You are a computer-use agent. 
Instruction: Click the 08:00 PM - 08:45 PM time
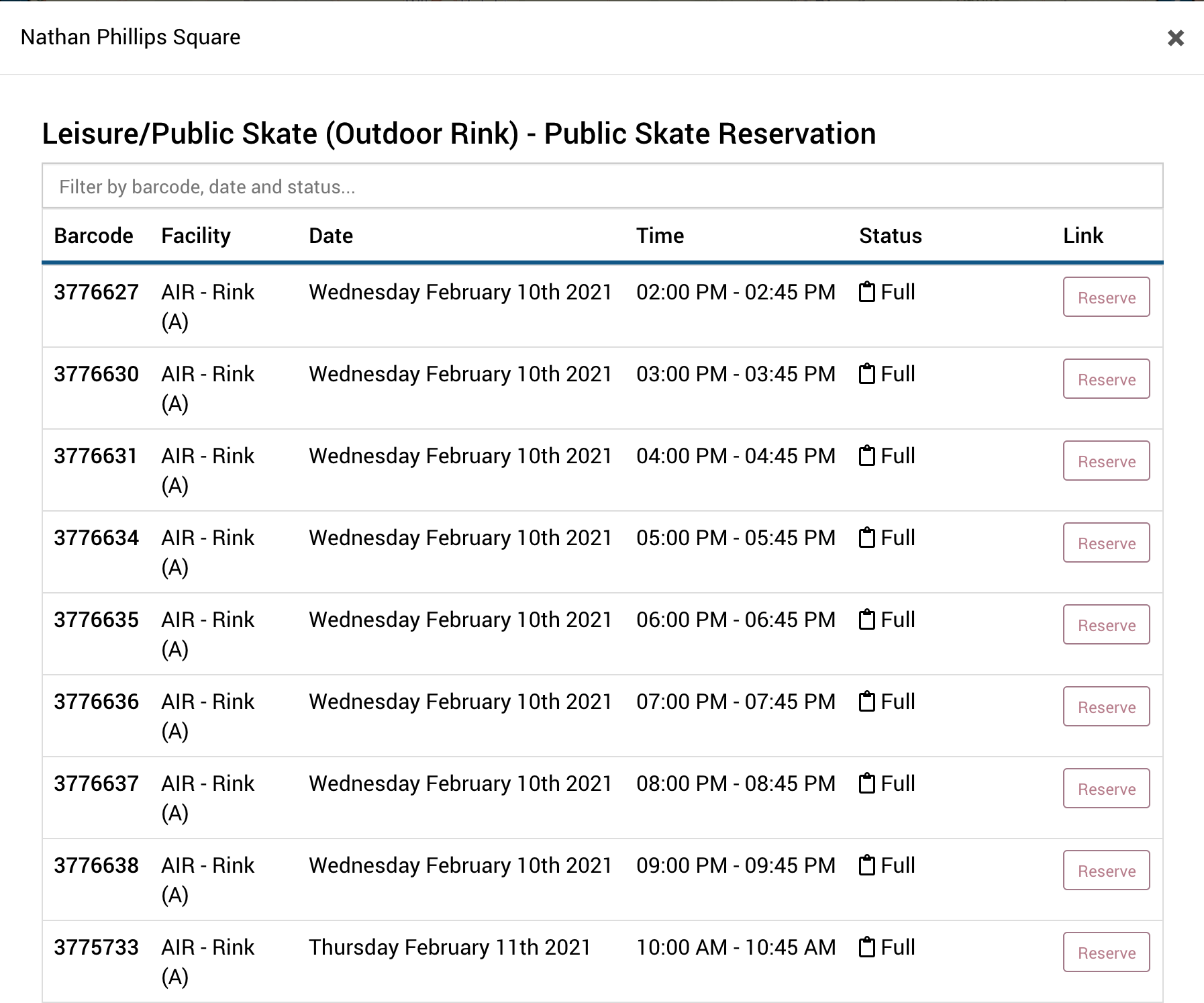(x=736, y=783)
